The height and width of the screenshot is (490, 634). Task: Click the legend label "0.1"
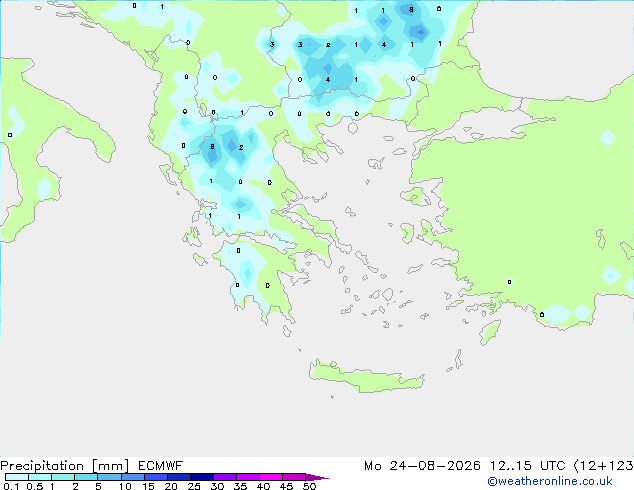click(11, 486)
